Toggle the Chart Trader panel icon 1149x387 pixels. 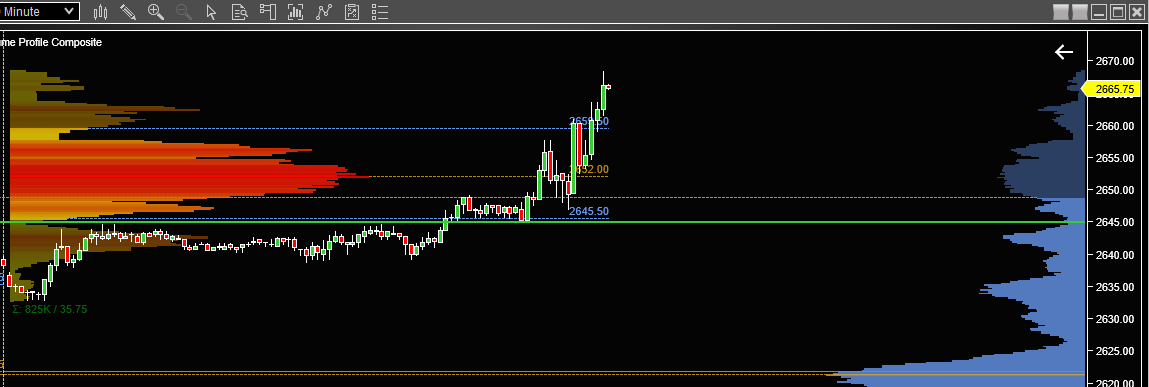[267, 12]
